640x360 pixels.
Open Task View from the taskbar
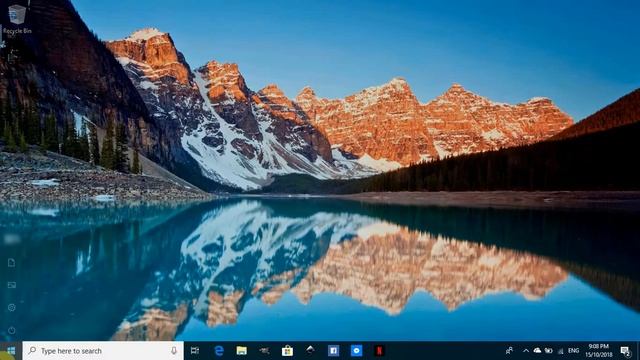coord(195,351)
